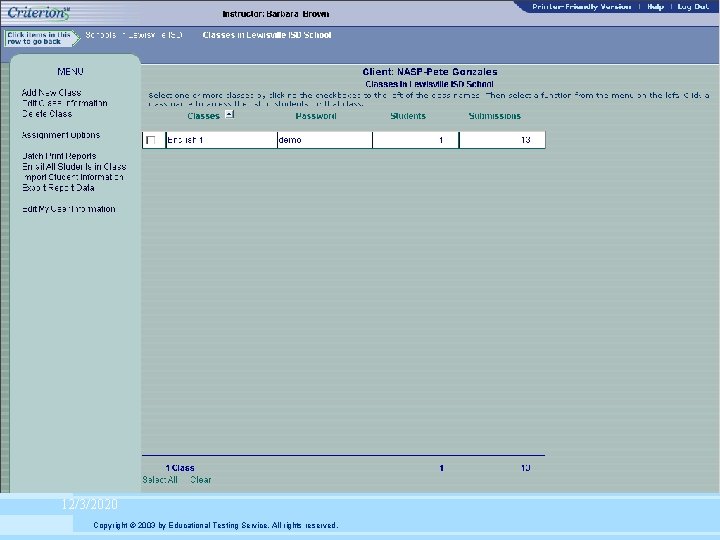
Task: Click Select All link
Action: point(160,480)
